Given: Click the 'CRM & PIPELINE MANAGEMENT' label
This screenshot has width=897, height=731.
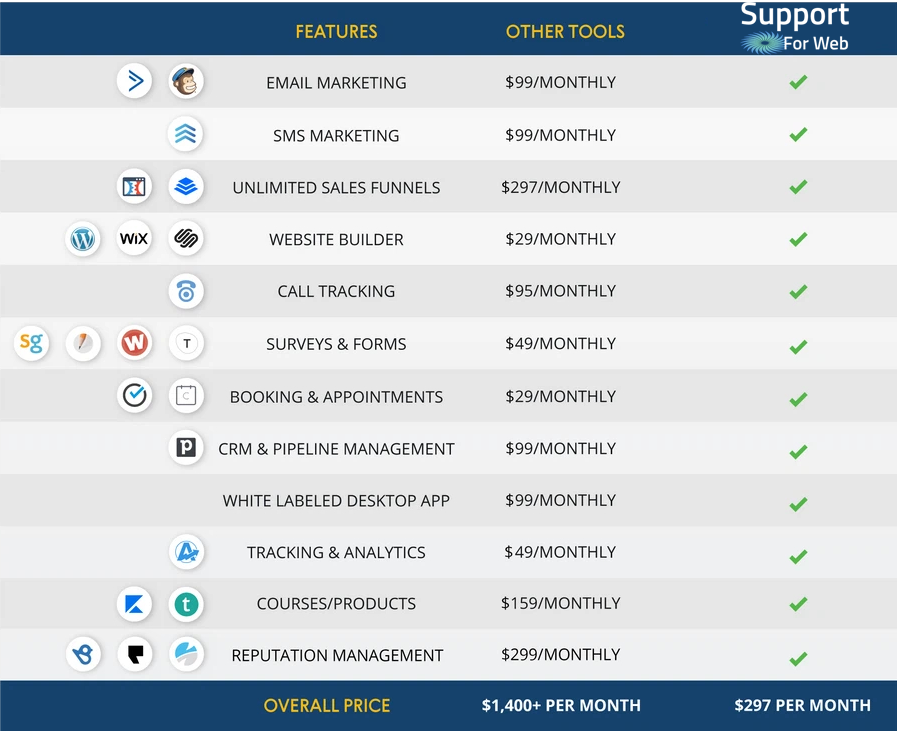Looking at the screenshot, I should coord(336,449).
